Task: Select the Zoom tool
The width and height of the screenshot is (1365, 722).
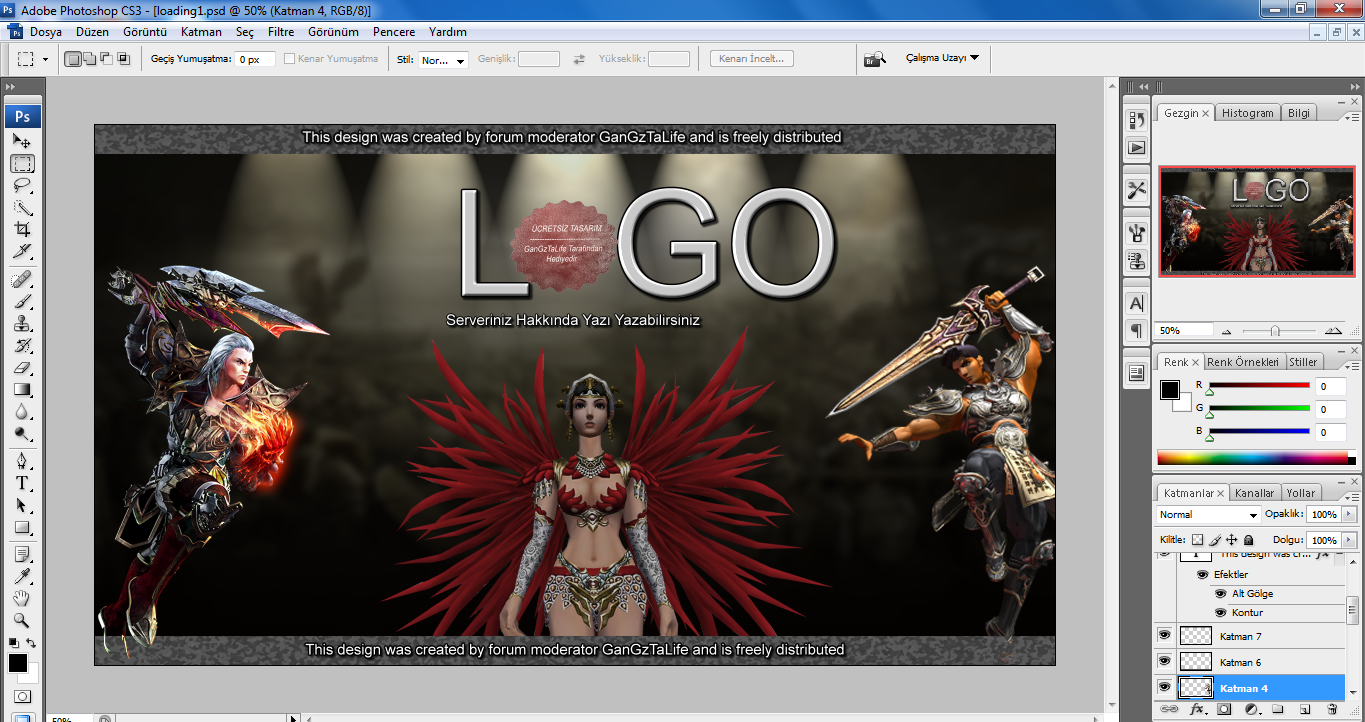Action: pyautogui.click(x=22, y=620)
